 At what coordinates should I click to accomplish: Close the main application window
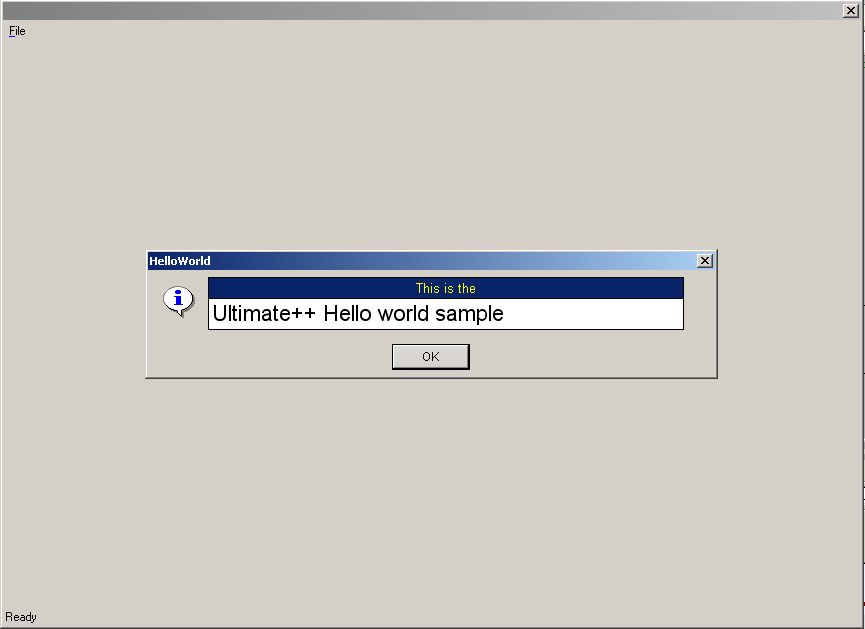851,10
